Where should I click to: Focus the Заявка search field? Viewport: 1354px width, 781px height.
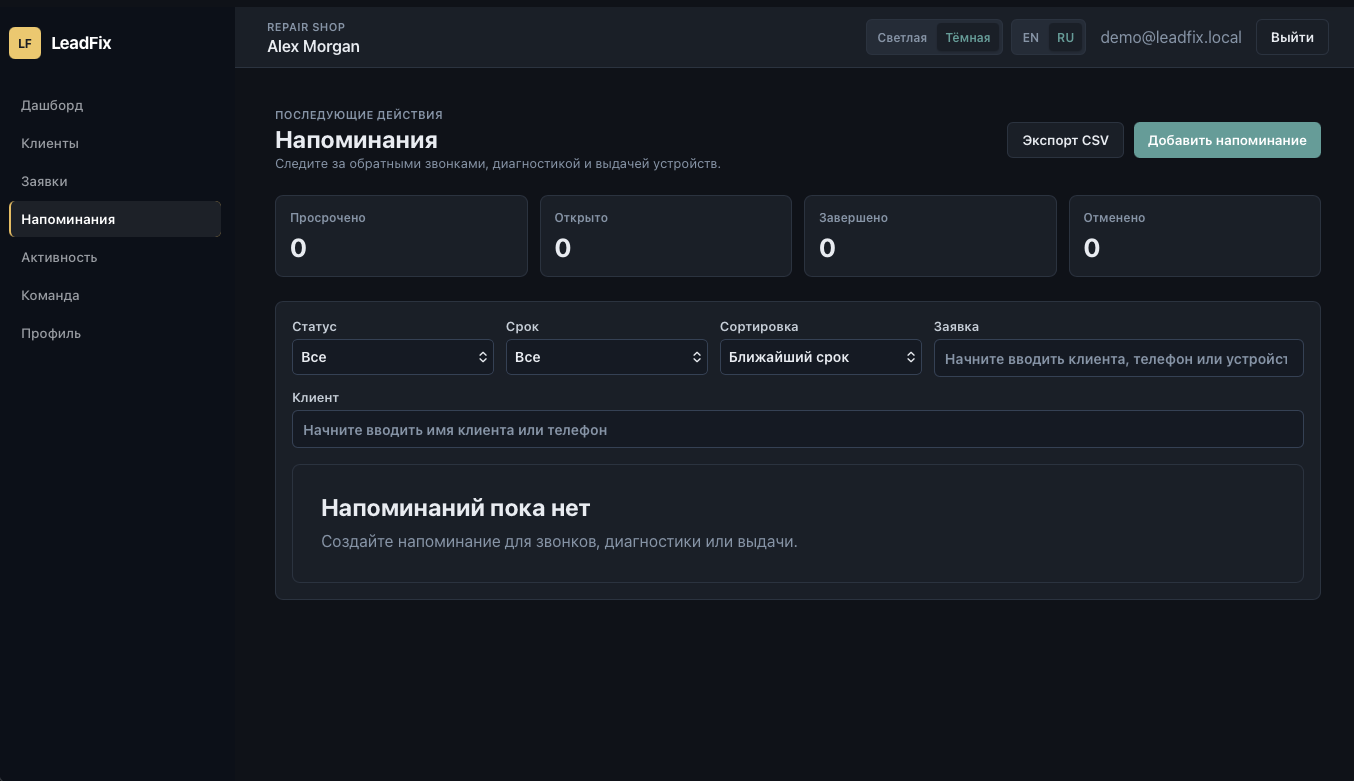[1118, 358]
